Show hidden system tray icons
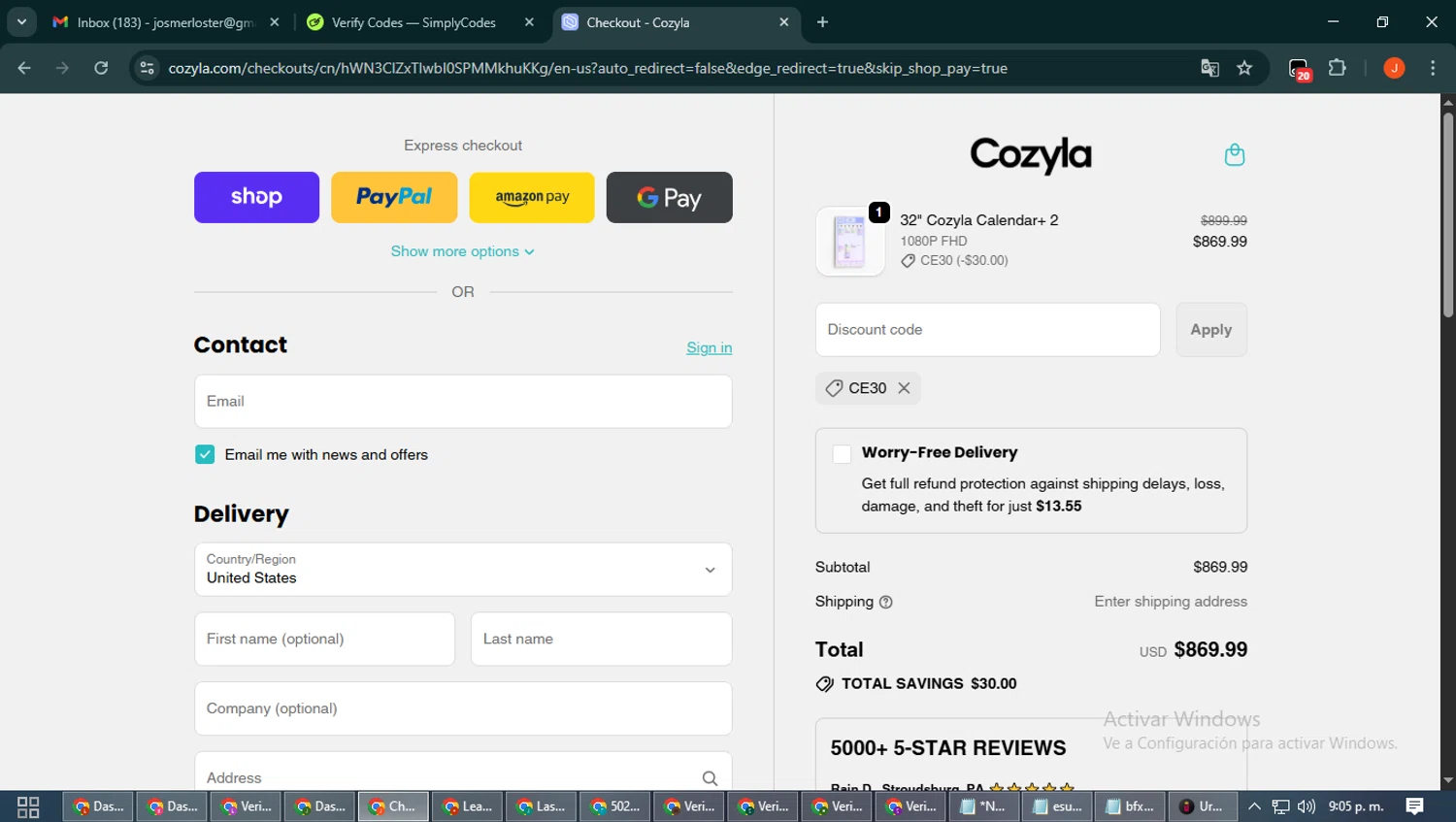This screenshot has height=822, width=1456. 1254,806
